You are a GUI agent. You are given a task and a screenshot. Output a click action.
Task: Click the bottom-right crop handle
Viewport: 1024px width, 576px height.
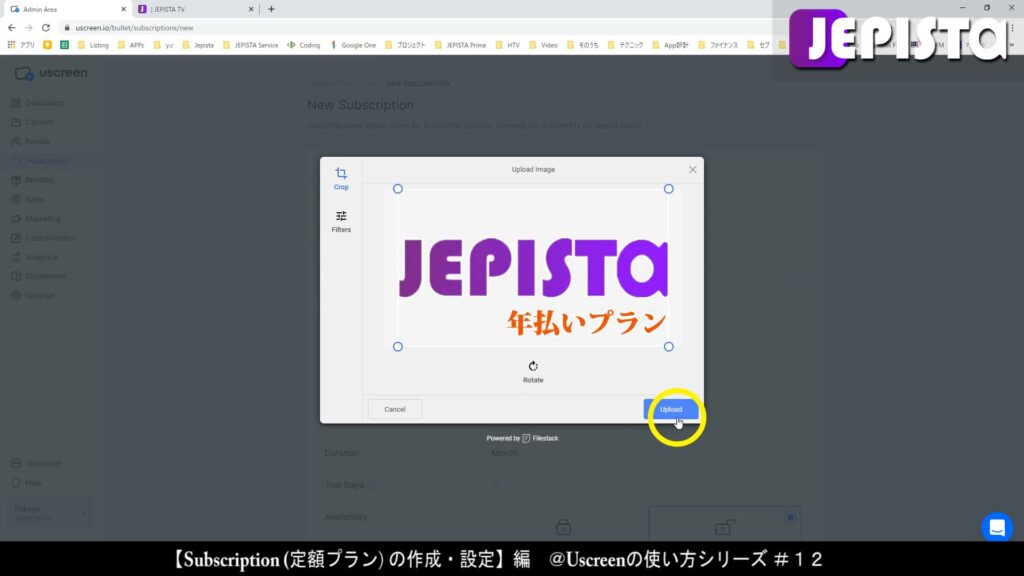[x=668, y=347]
